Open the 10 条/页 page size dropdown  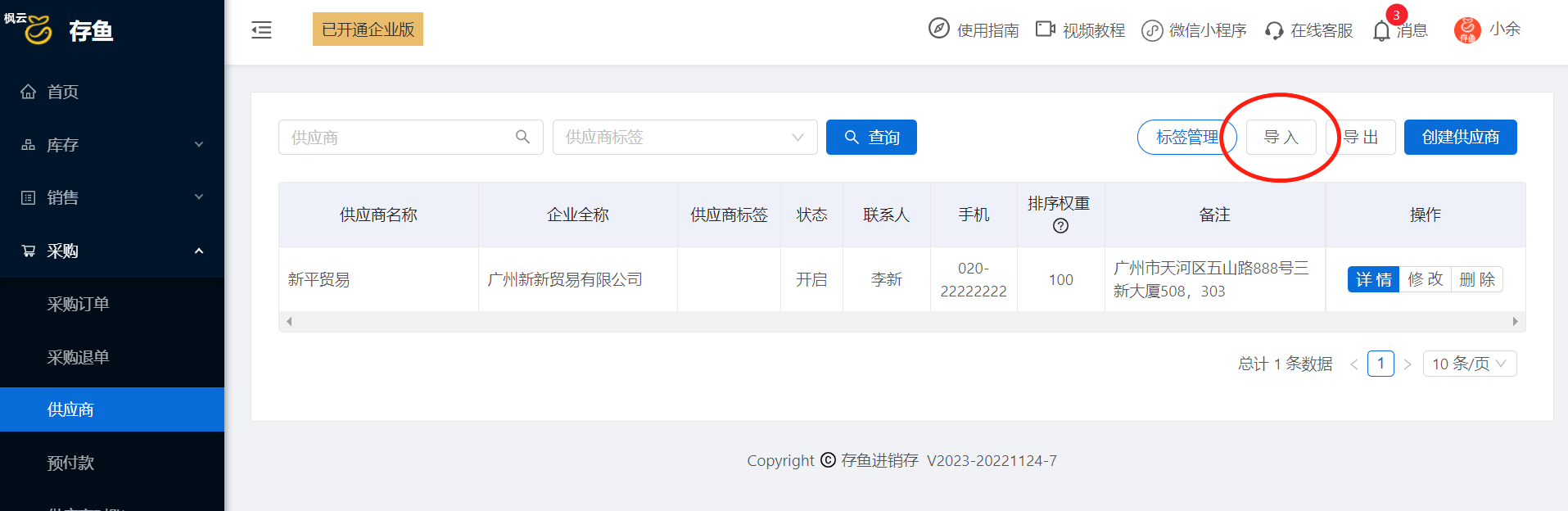click(1470, 364)
